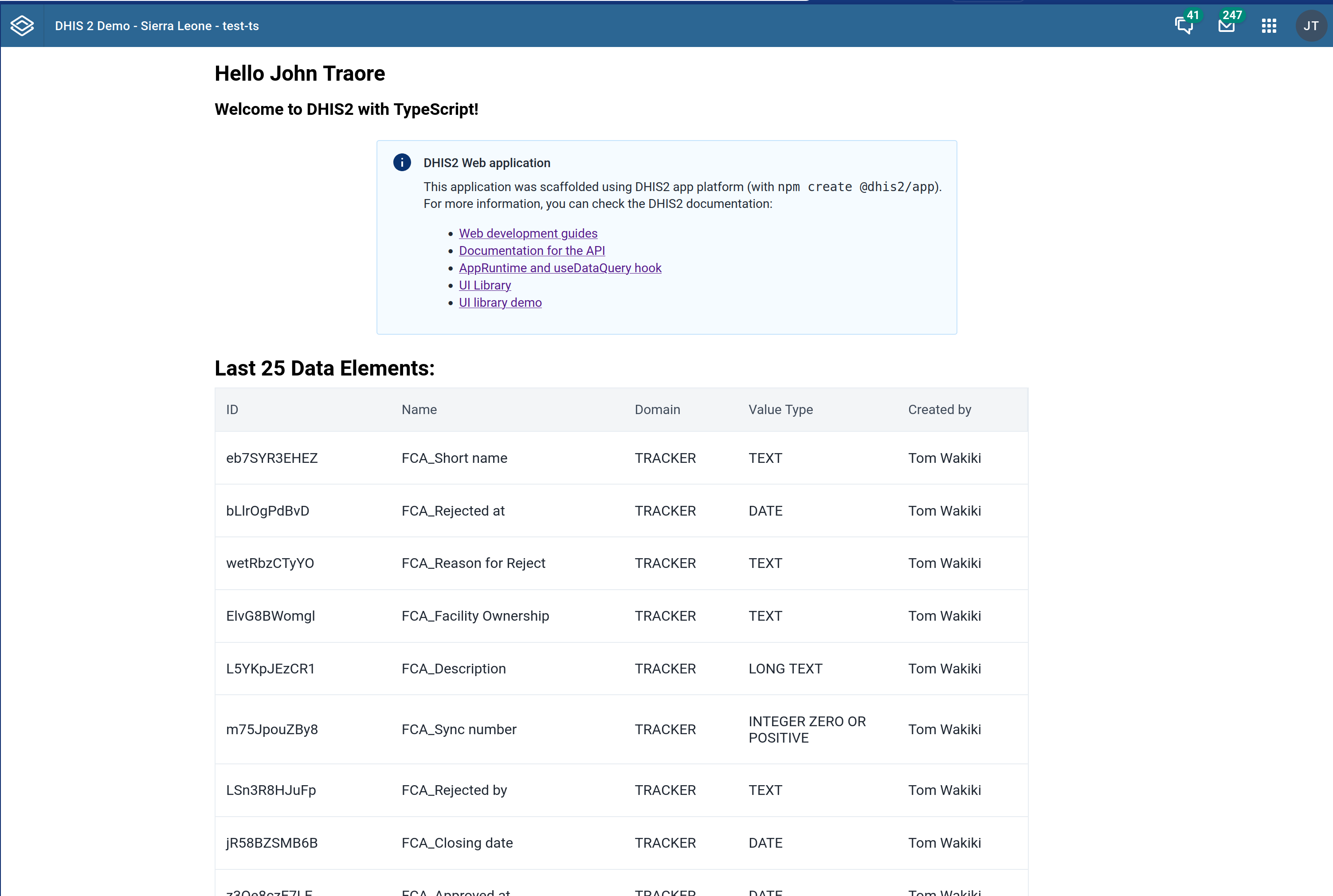This screenshot has width=1333, height=896.
Task: Open Documentation for the API link
Action: click(x=532, y=250)
